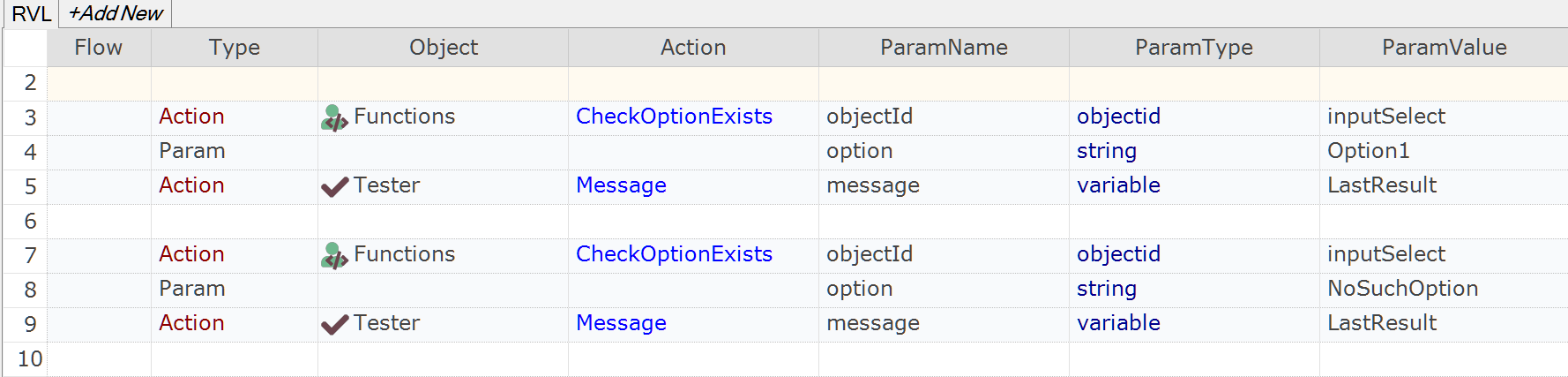Screen dimensions: 1568x377
Task: Click the Functions icon in row 3
Action: (334, 117)
